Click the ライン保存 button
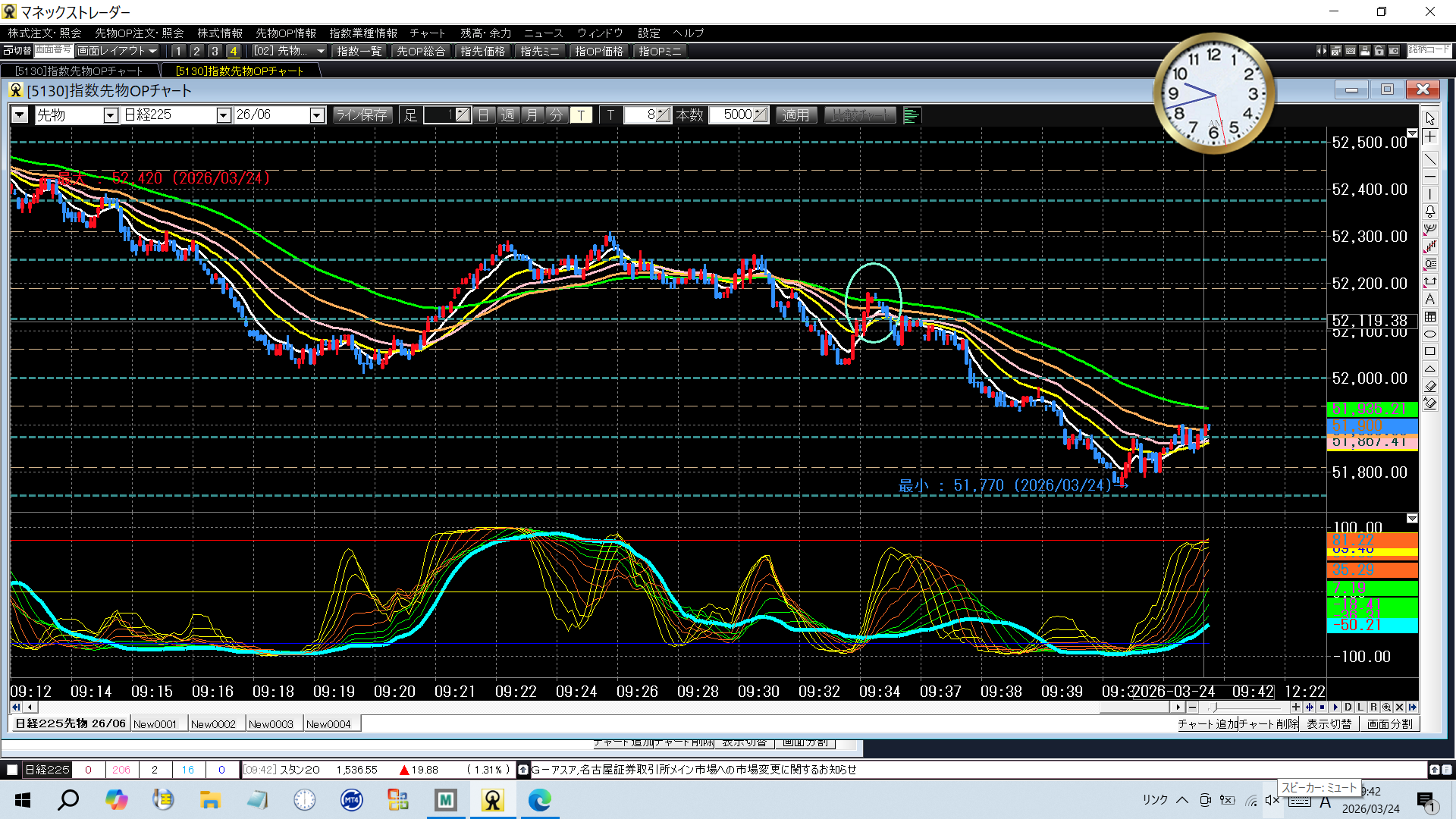This screenshot has height=819, width=1456. (362, 115)
